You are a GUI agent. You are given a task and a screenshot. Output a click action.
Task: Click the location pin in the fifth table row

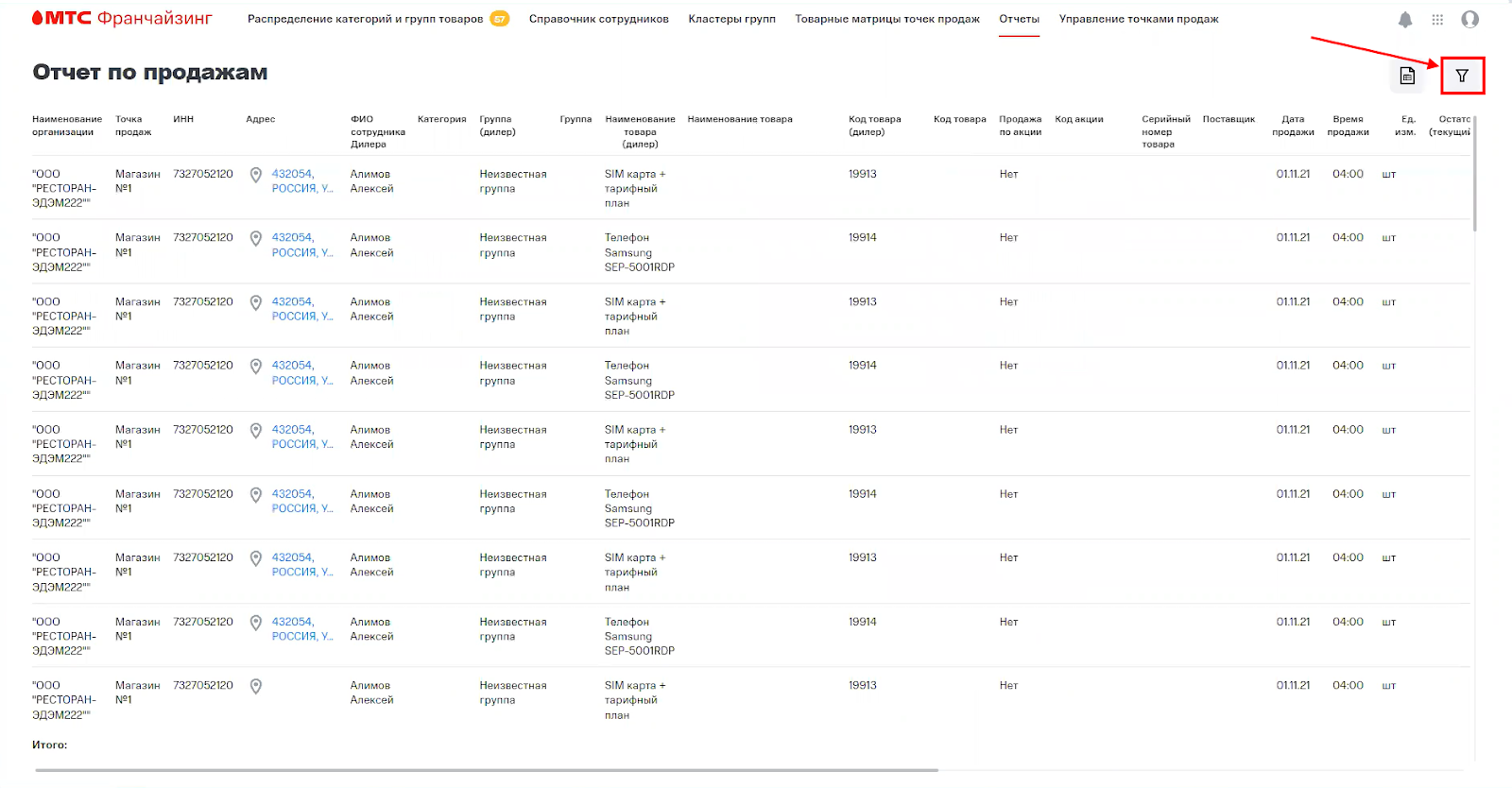tap(255, 430)
